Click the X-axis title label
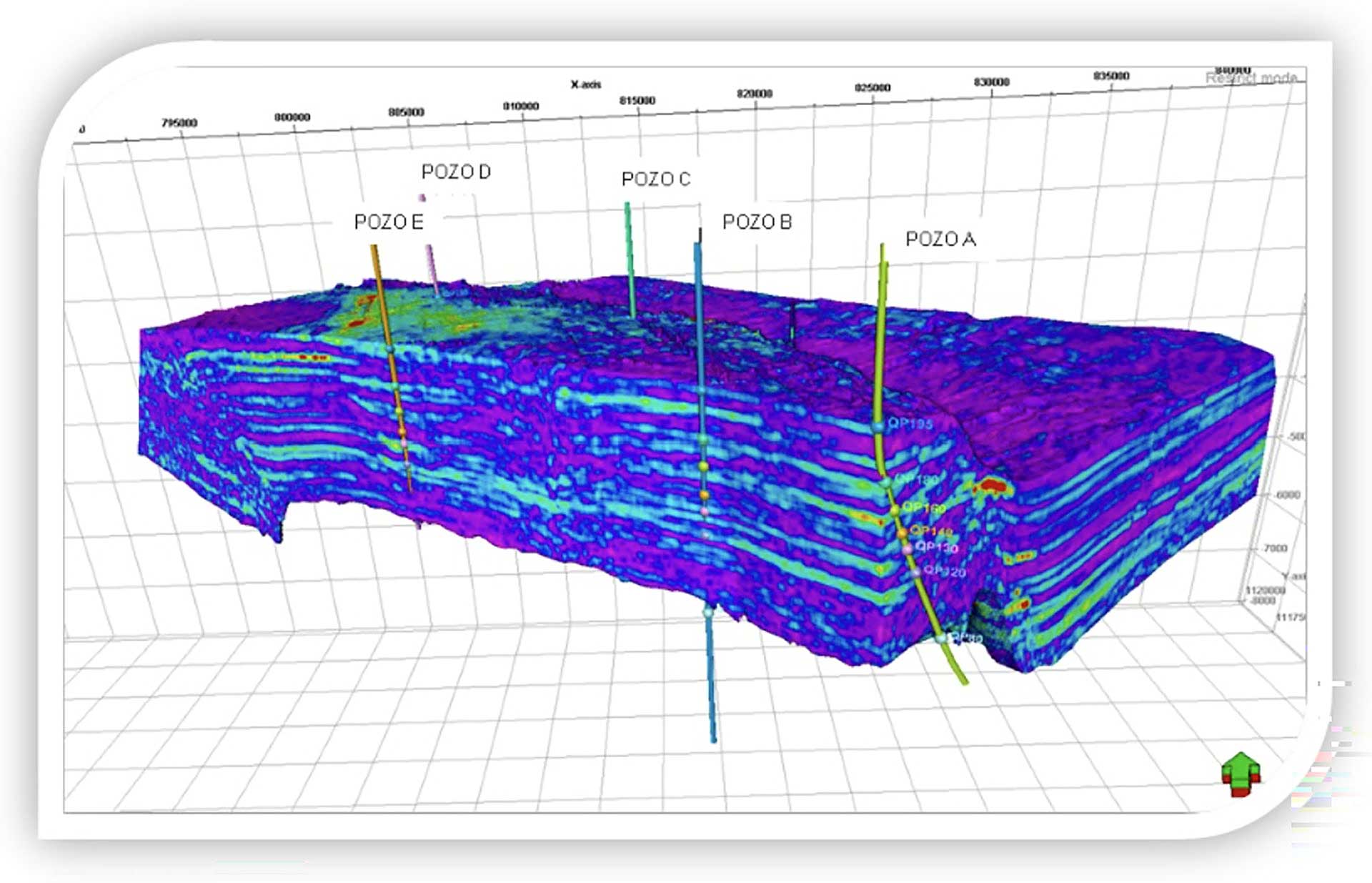This screenshot has width=1372, height=883. coord(585,84)
